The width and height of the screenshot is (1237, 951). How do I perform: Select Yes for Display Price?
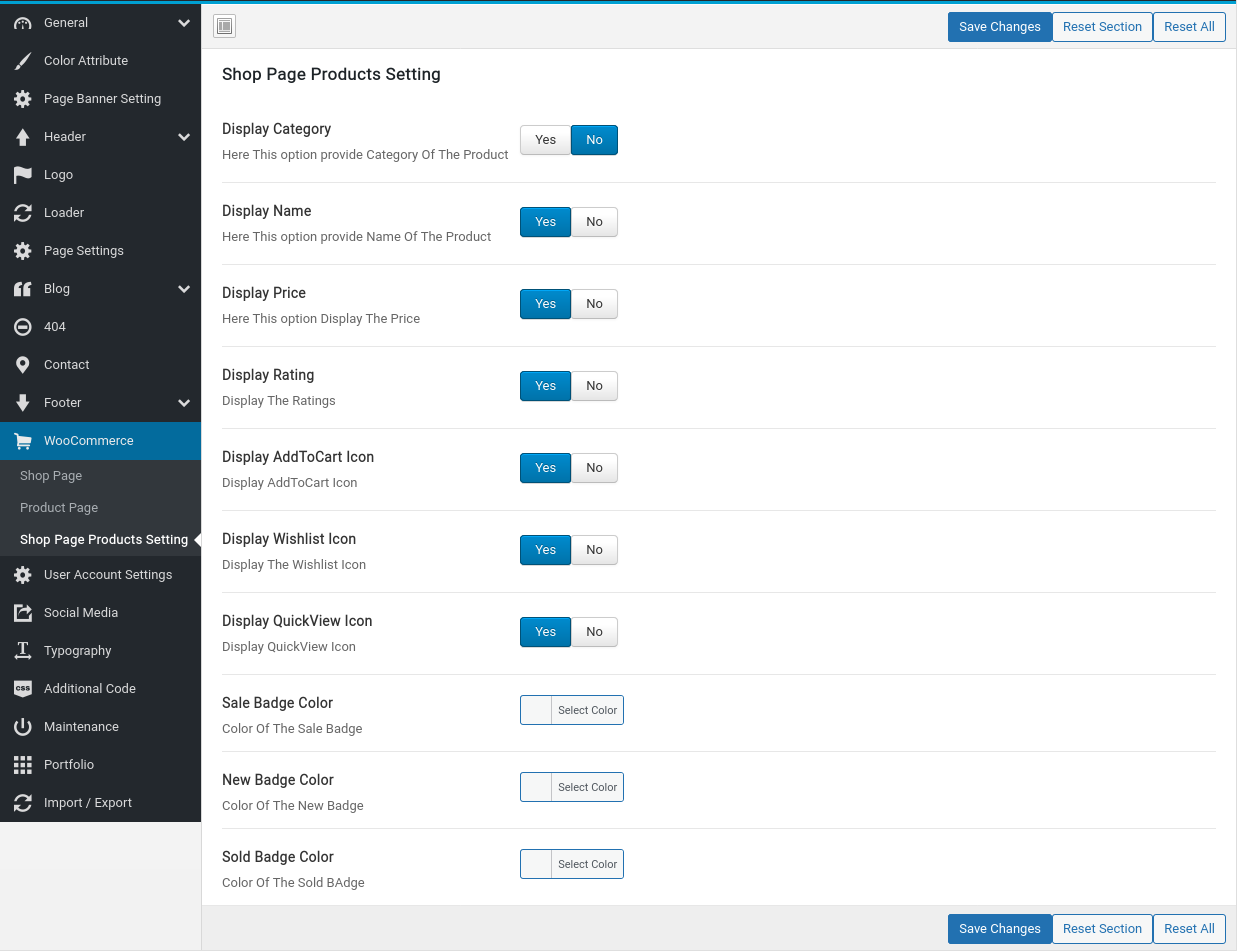pos(545,304)
